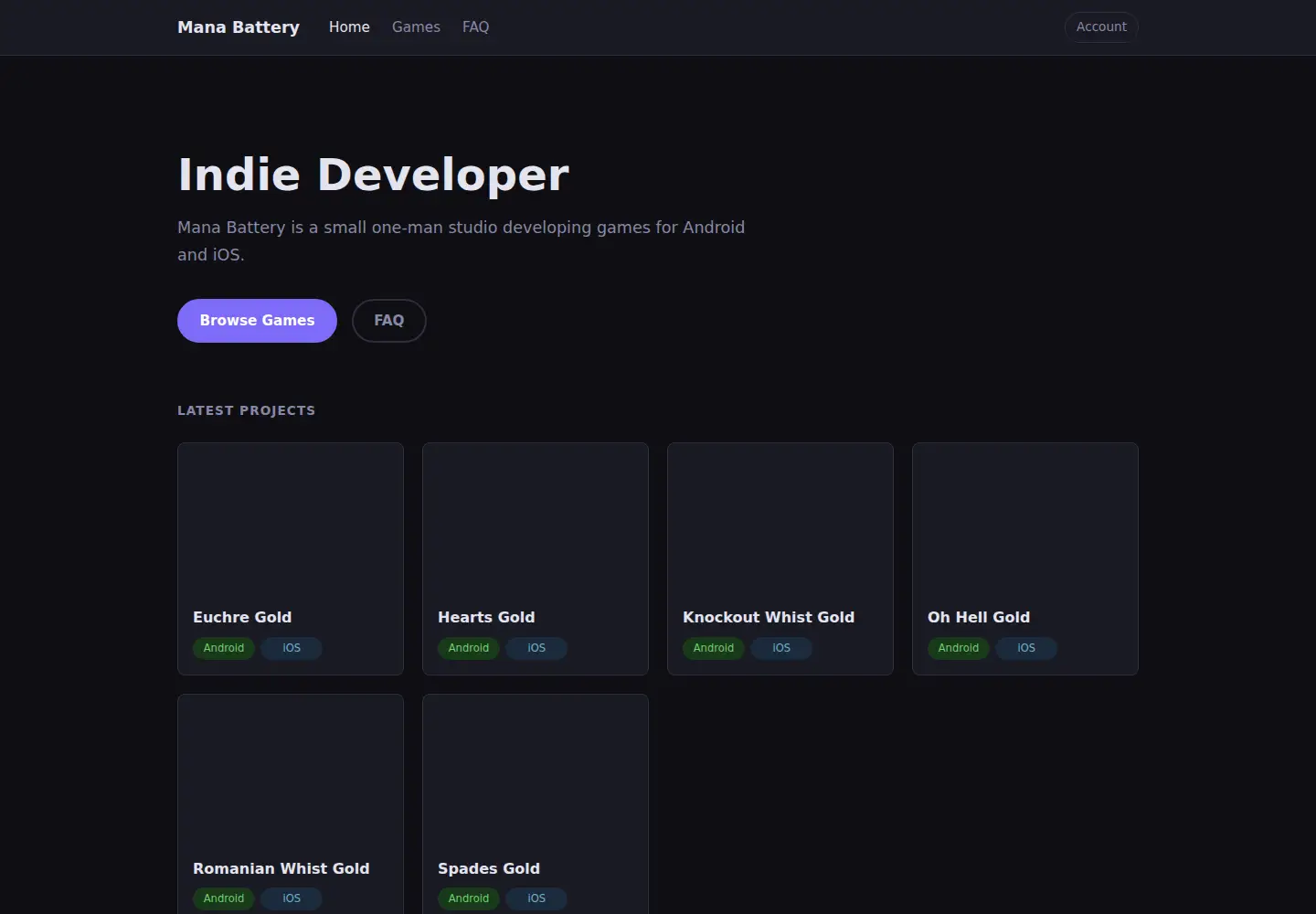The height and width of the screenshot is (914, 1316).
Task: Click Android tag on Knockout Whist Gold
Action: 714,648
